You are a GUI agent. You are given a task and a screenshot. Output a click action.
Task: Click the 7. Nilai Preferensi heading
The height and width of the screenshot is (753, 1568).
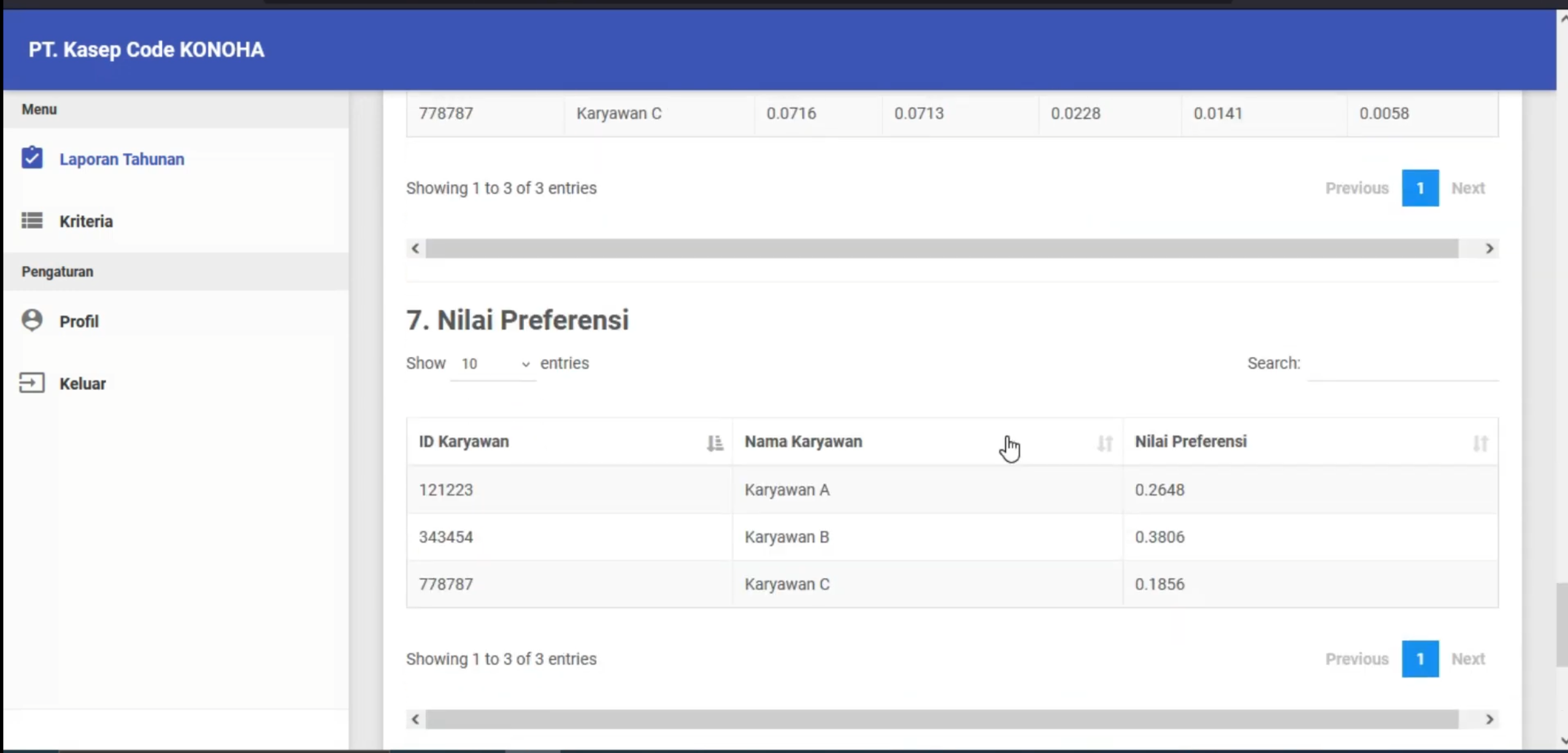[517, 319]
